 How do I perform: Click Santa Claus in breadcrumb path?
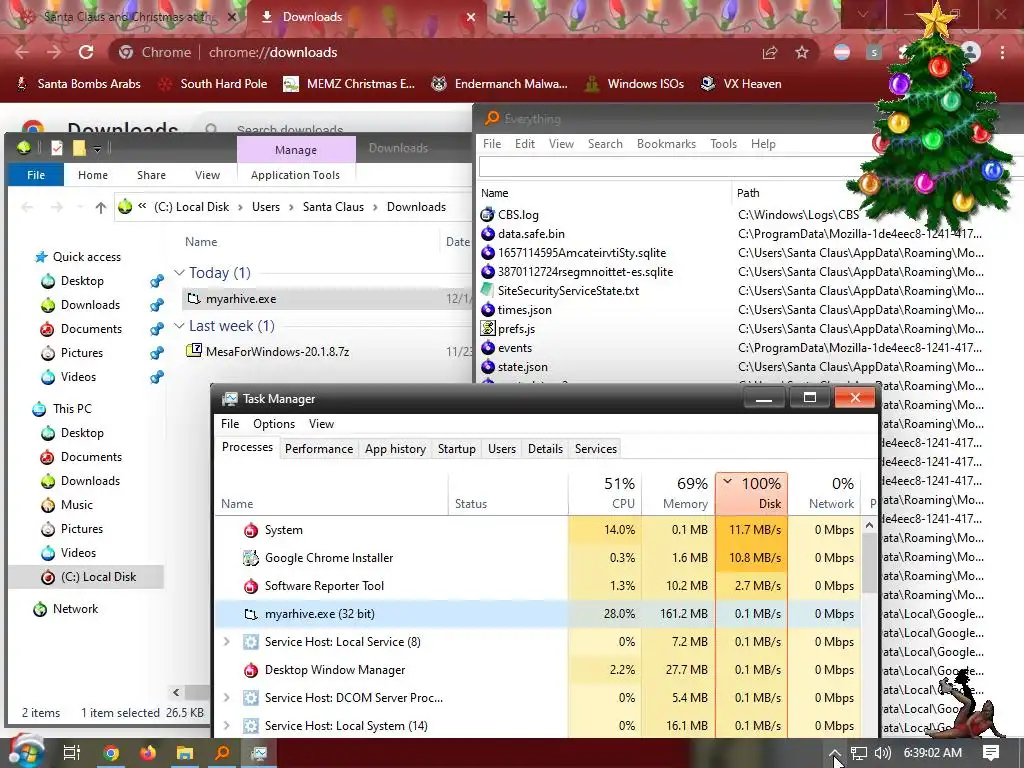[x=333, y=207]
